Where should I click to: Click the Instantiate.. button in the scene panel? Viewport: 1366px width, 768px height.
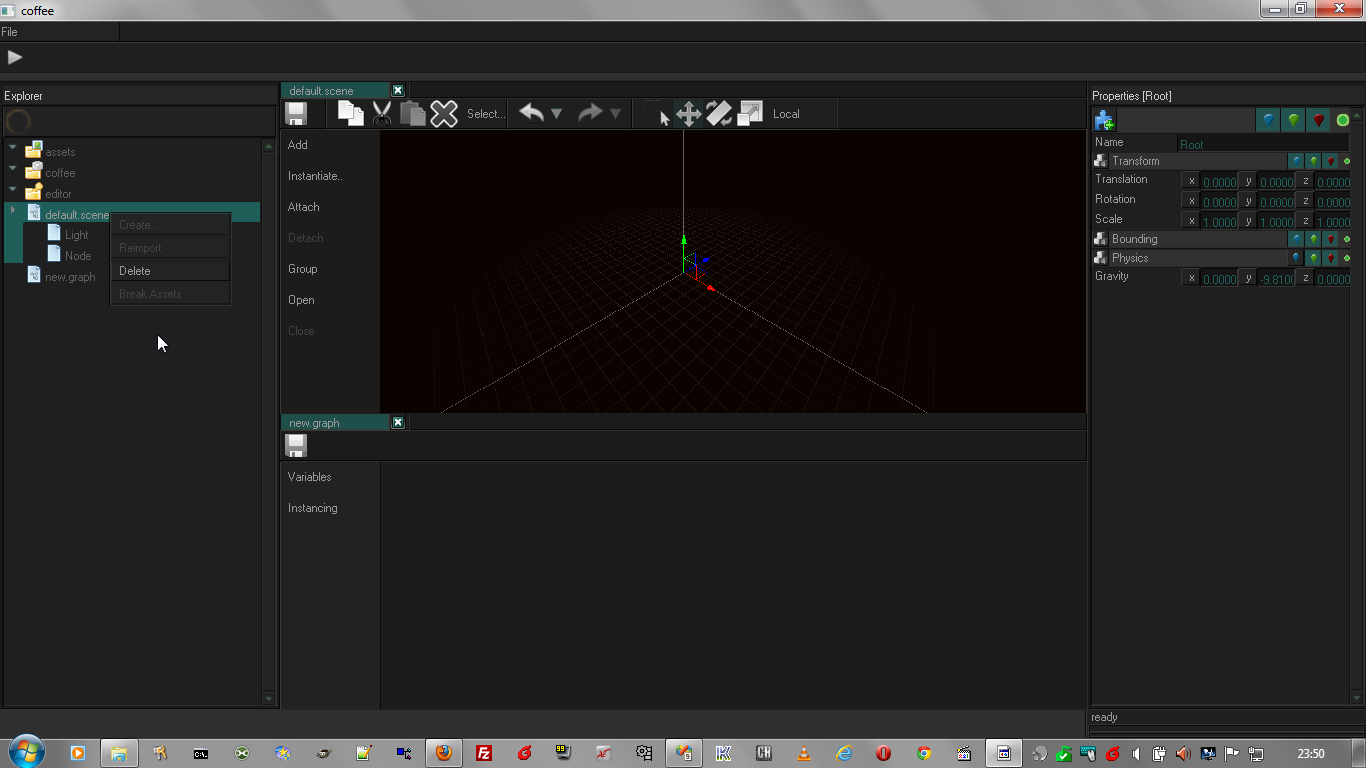click(x=315, y=176)
